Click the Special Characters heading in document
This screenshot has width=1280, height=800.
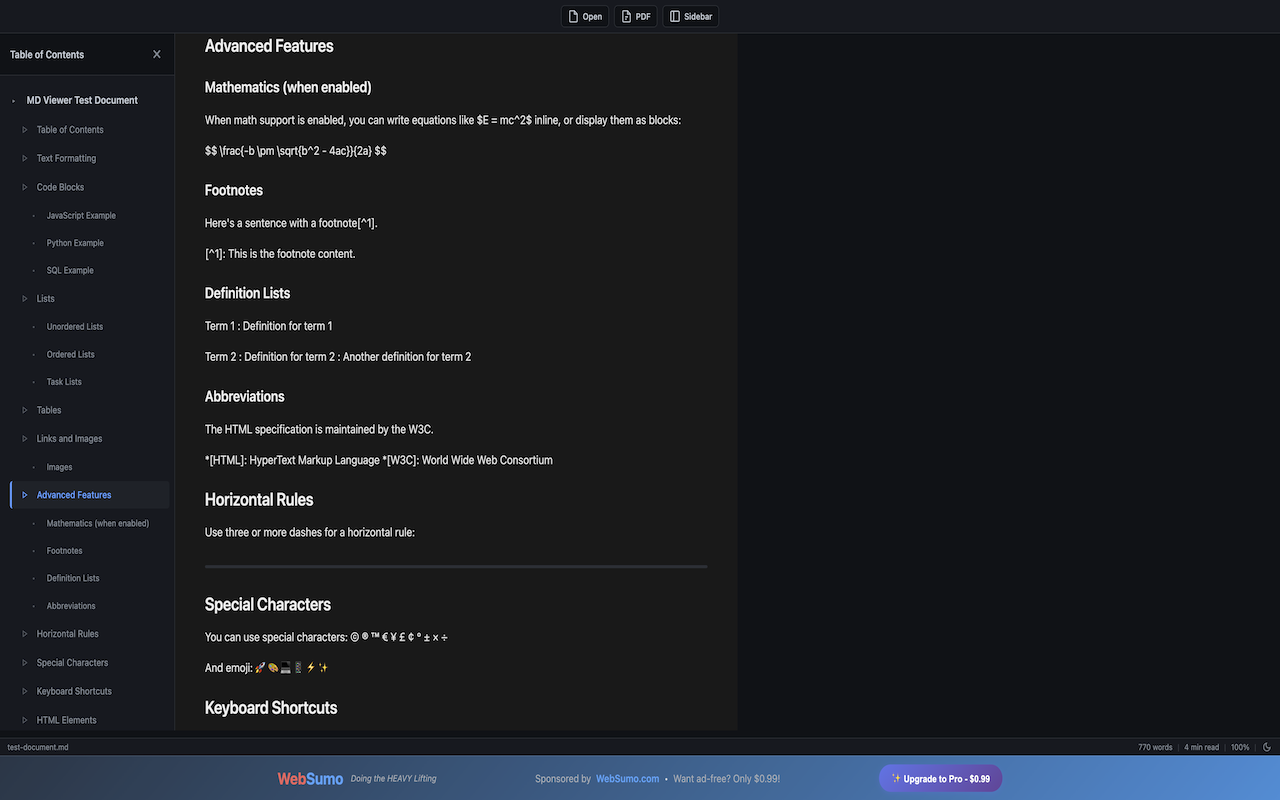[268, 604]
